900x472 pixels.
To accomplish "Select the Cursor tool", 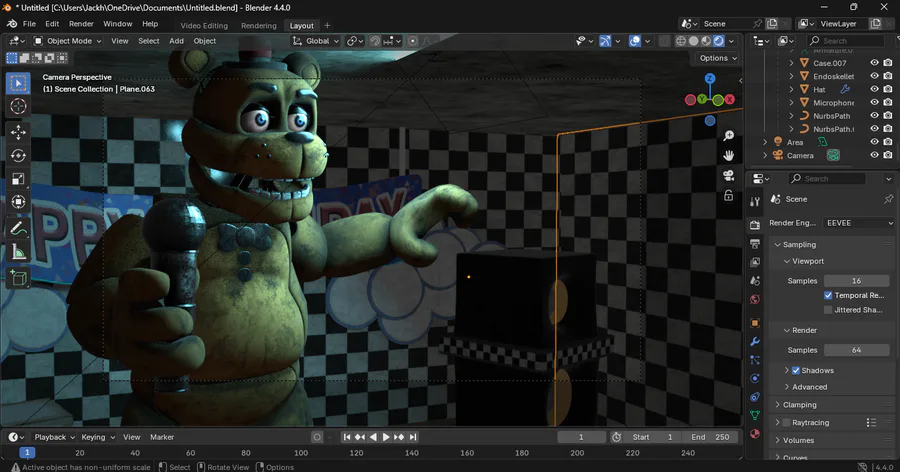I will 18,106.
